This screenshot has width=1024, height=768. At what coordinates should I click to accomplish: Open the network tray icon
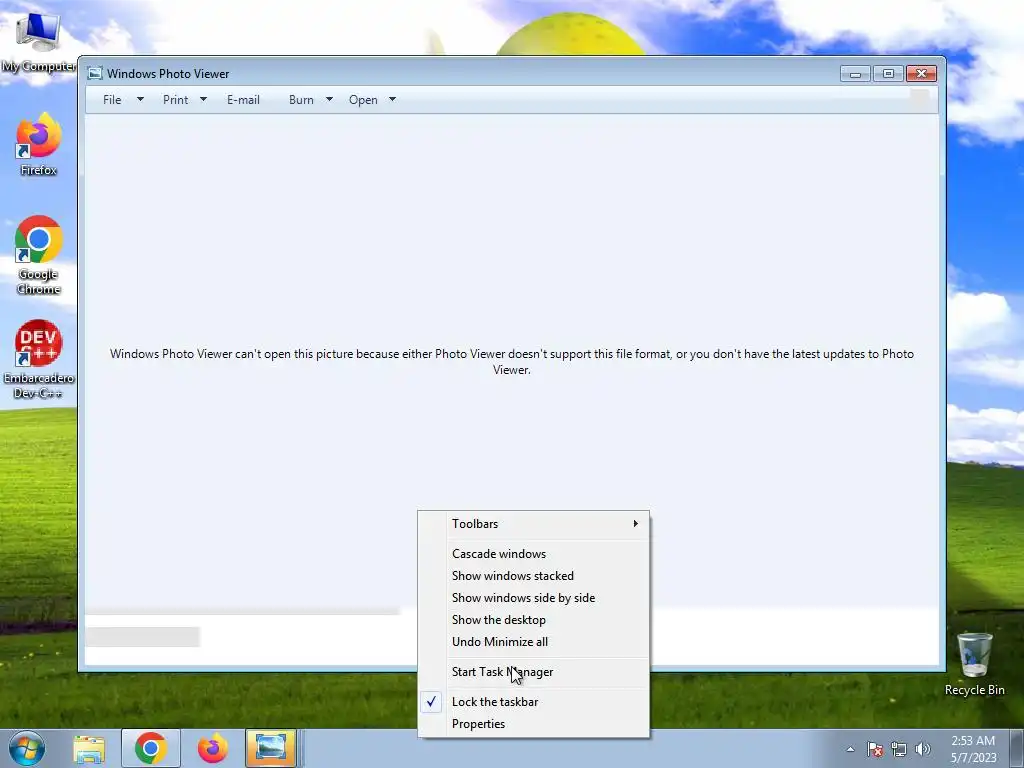point(899,749)
